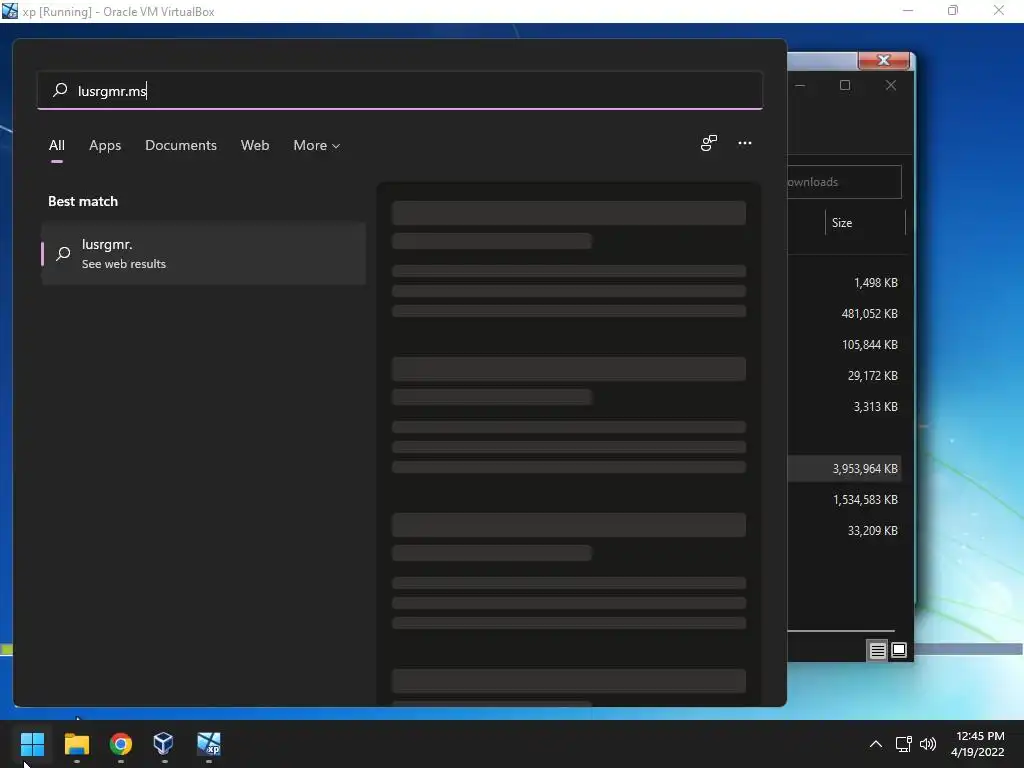Close the red XP-style window
Image resolution: width=1024 pixels, height=768 pixels.
(884, 60)
